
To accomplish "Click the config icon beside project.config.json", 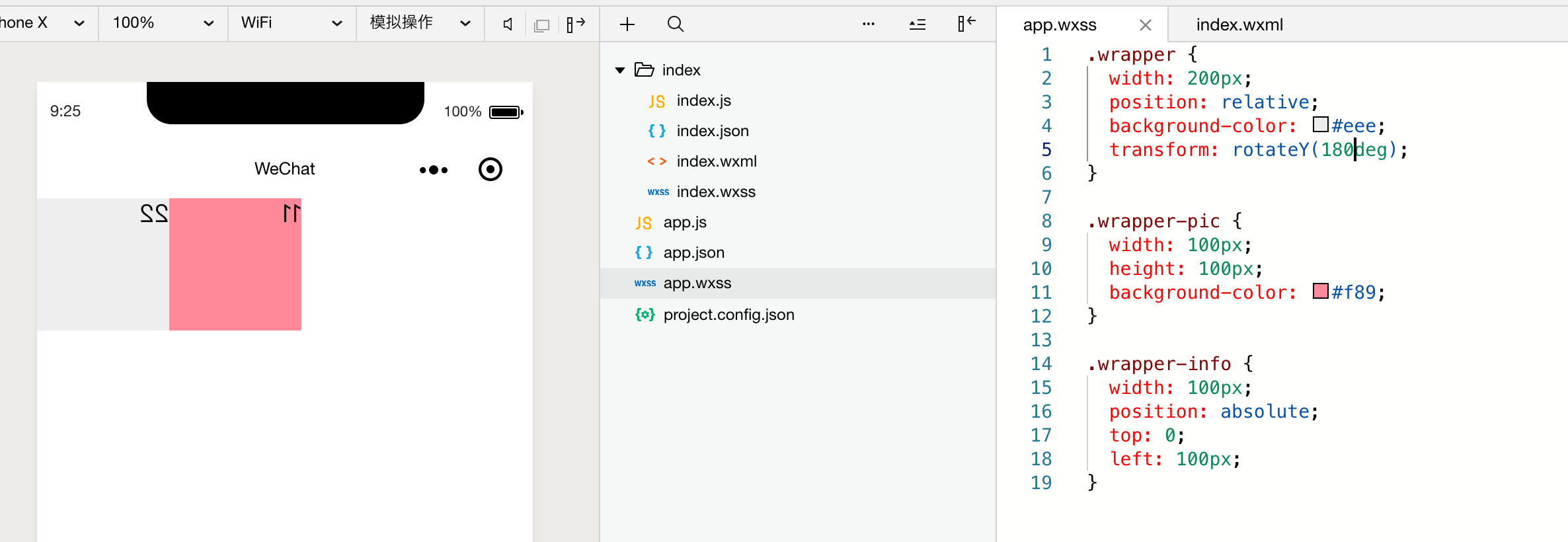I will coord(645,315).
